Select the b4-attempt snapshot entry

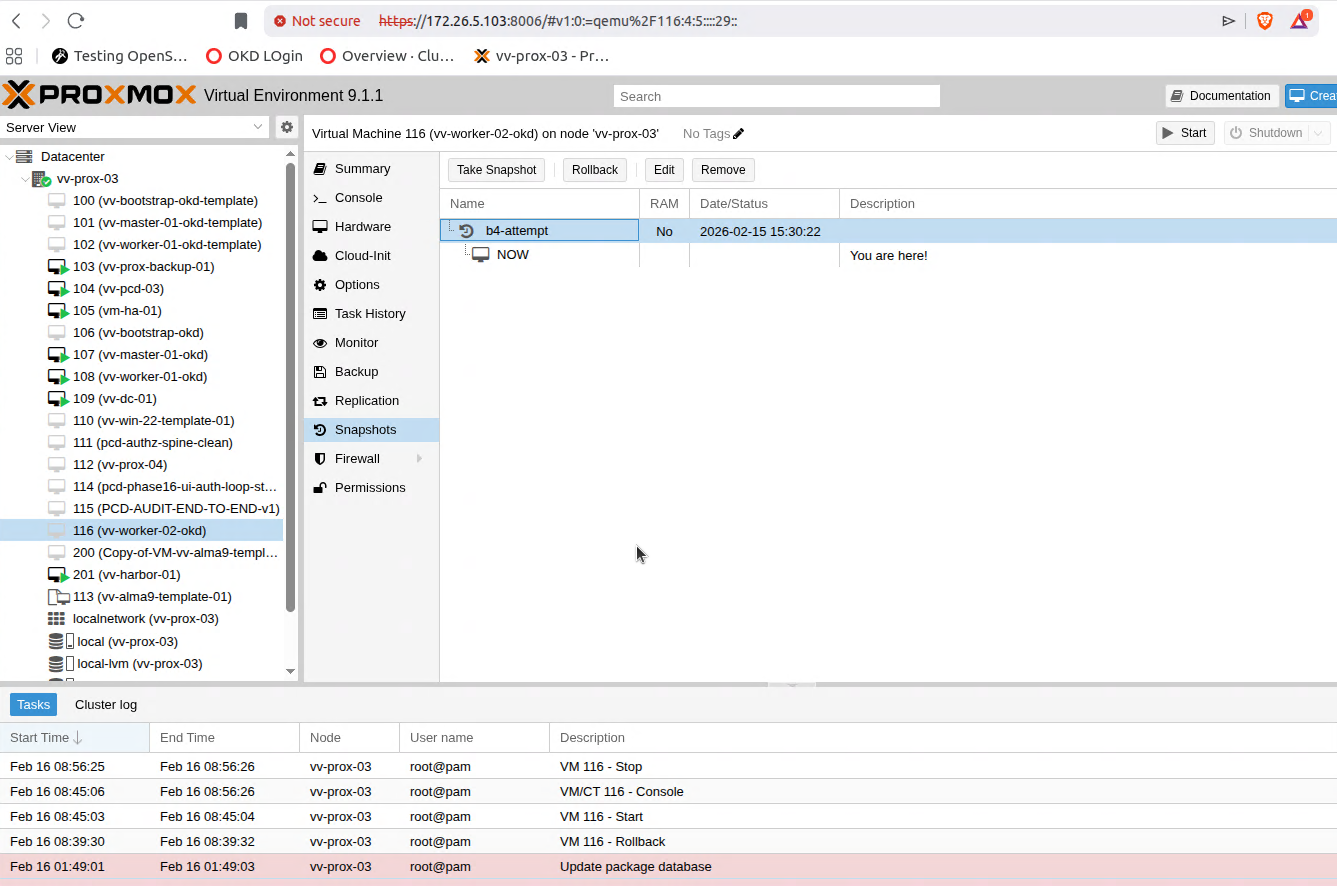(517, 231)
